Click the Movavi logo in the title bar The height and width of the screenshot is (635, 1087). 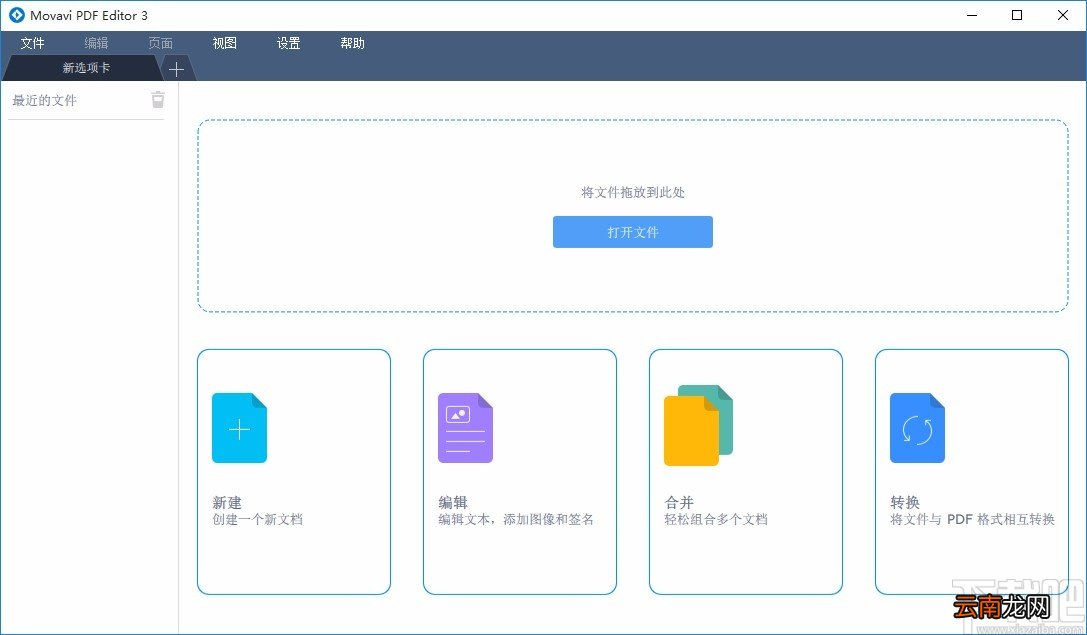click(x=17, y=15)
